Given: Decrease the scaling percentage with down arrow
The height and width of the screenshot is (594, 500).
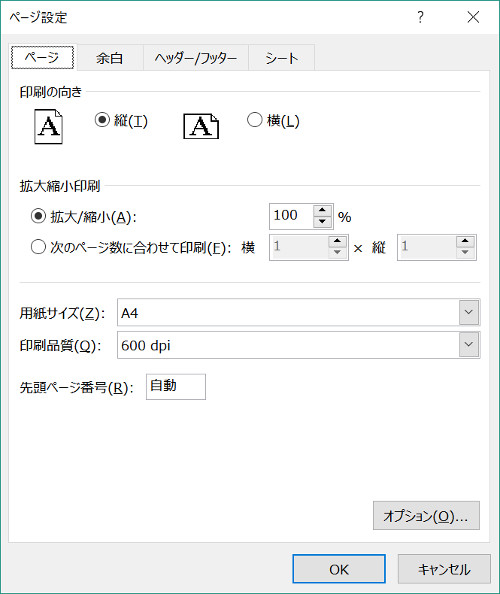Looking at the screenshot, I should point(322,222).
